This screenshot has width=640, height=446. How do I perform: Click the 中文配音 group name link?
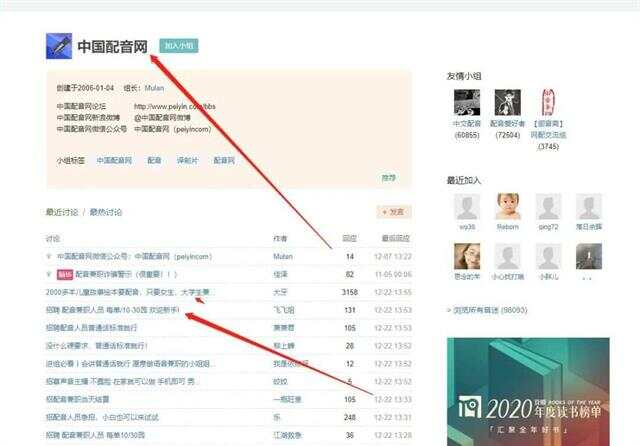click(x=467, y=123)
